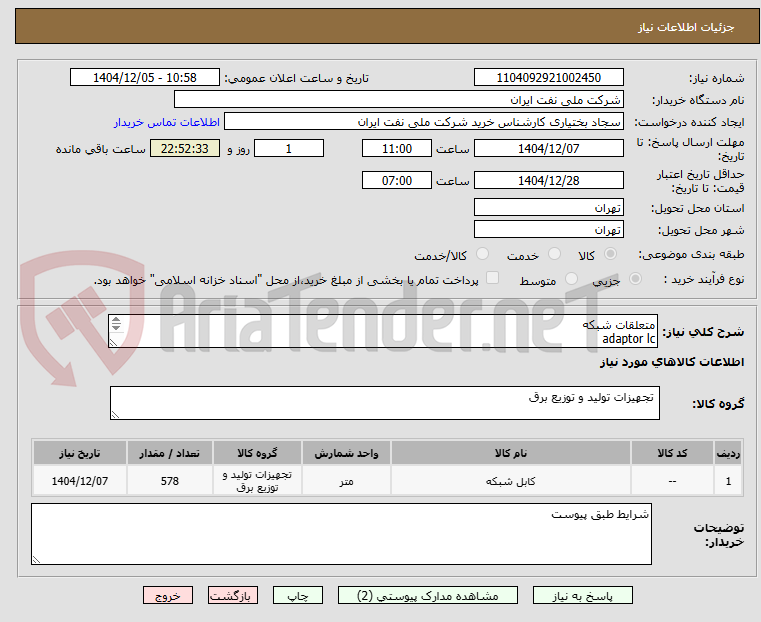Click the تجهیزات تولید و توزیع برق table cell
Viewport: 761px width, 622px height.
[x=257, y=481]
